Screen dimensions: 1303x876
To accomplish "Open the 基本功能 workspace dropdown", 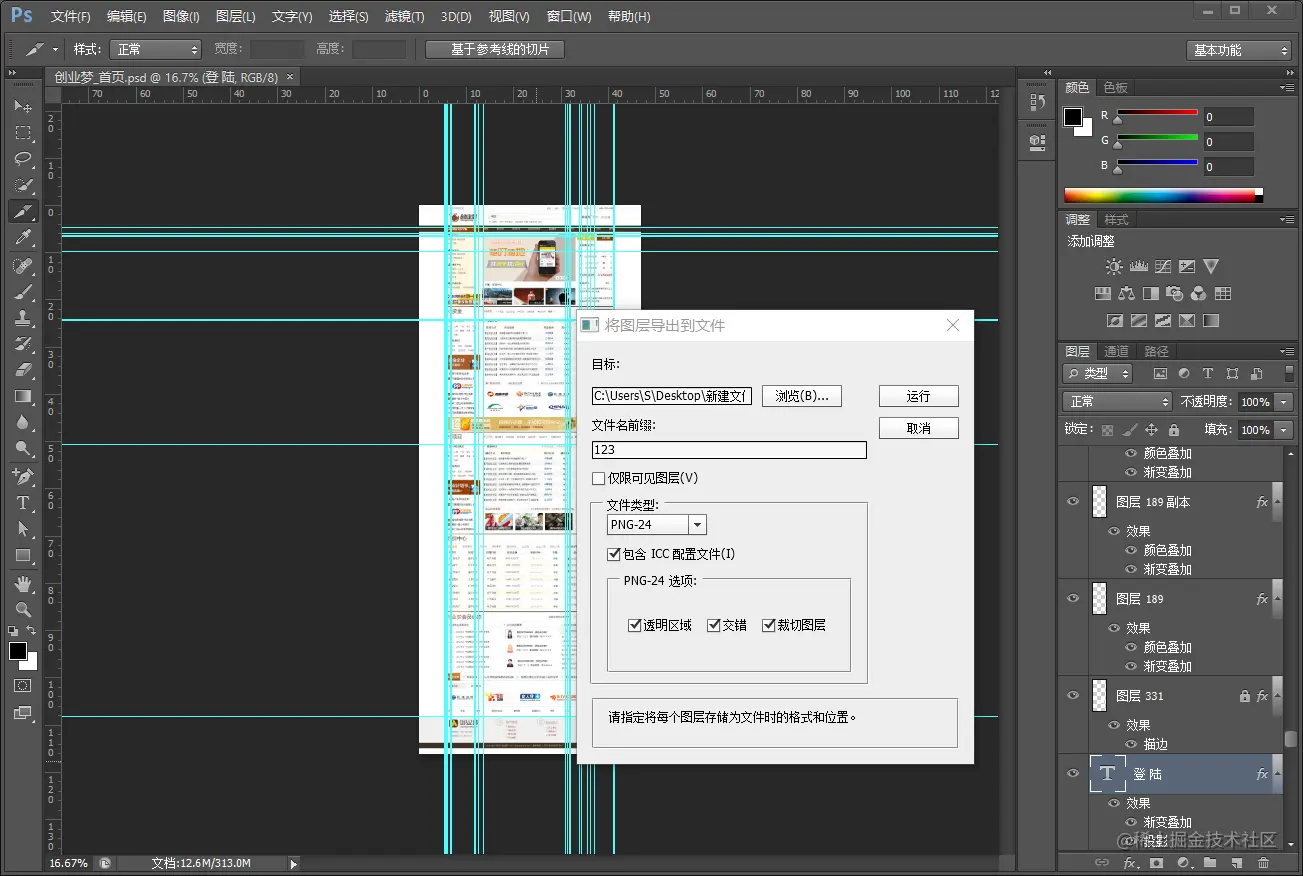I will [1241, 50].
